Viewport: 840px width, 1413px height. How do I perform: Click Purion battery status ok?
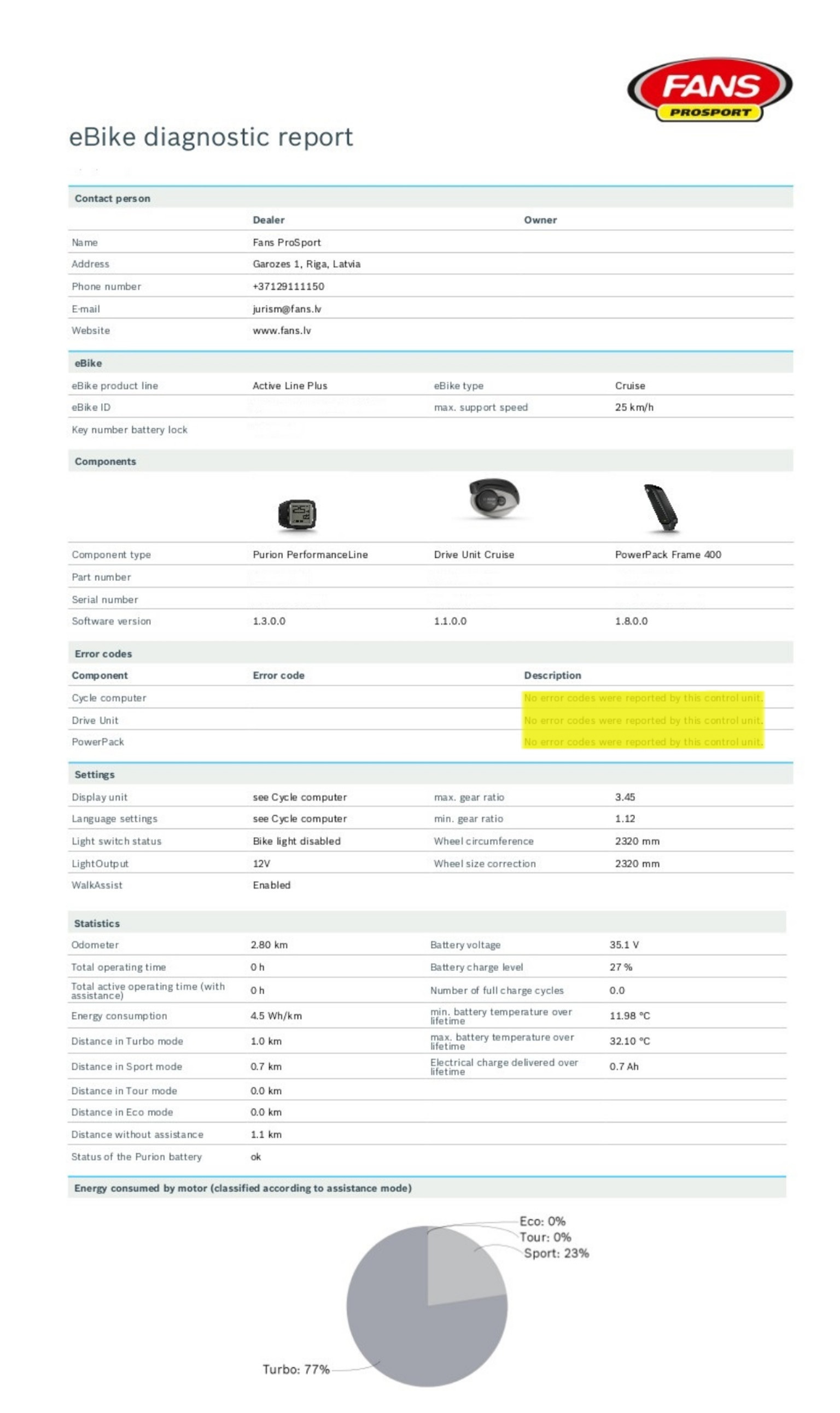click(x=256, y=1157)
